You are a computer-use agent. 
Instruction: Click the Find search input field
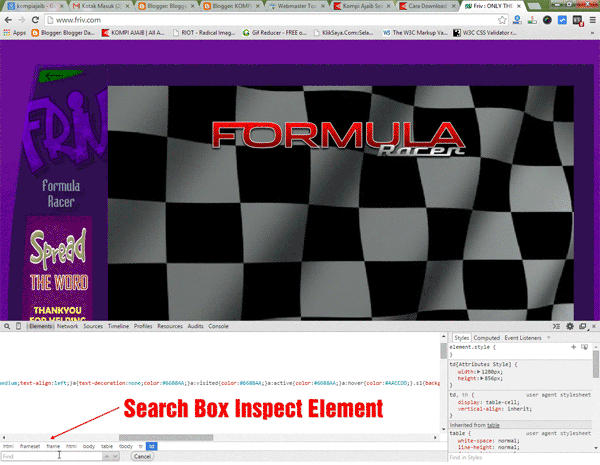51,457
